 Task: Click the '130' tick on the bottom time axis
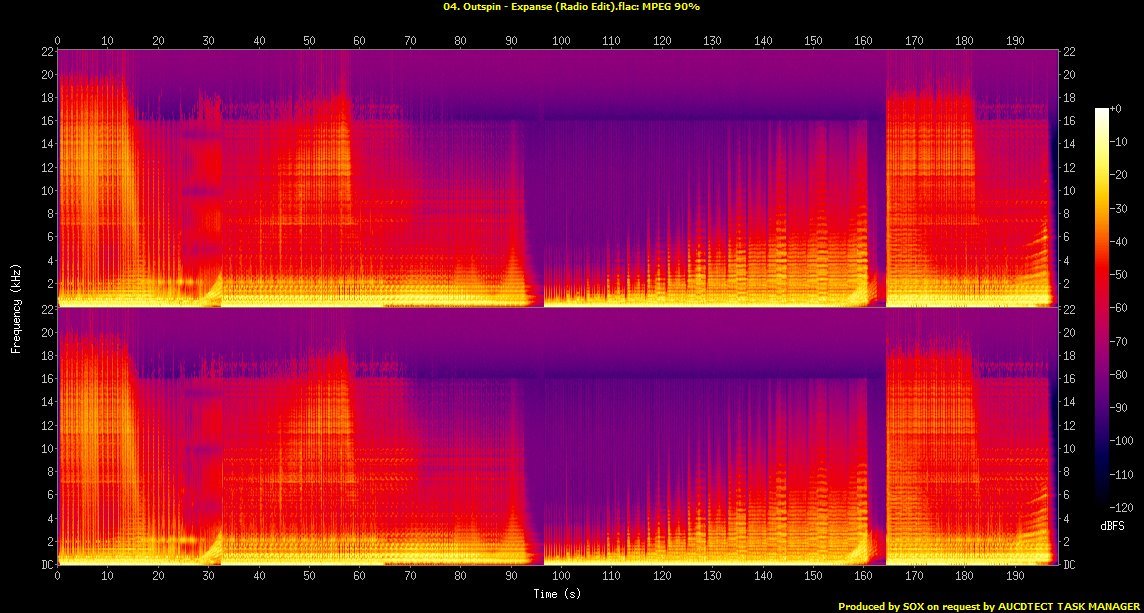click(x=712, y=577)
